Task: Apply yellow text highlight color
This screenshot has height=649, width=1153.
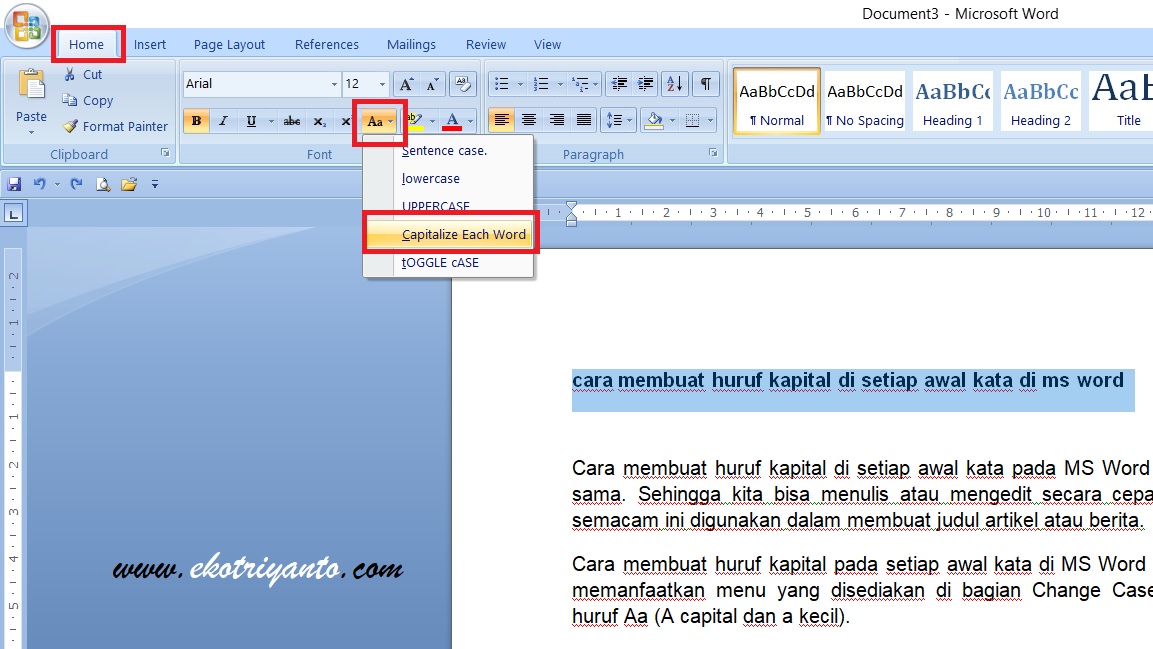Action: [416, 121]
